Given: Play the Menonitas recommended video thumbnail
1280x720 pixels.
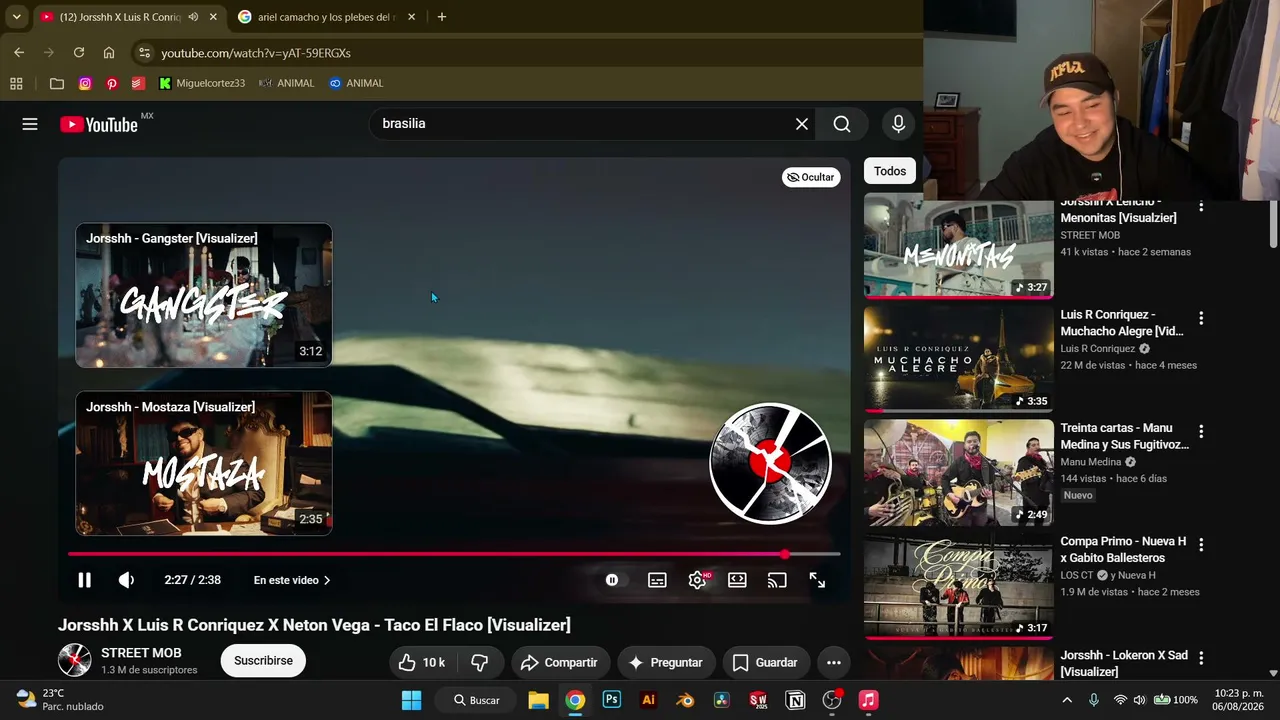Looking at the screenshot, I should (959, 246).
